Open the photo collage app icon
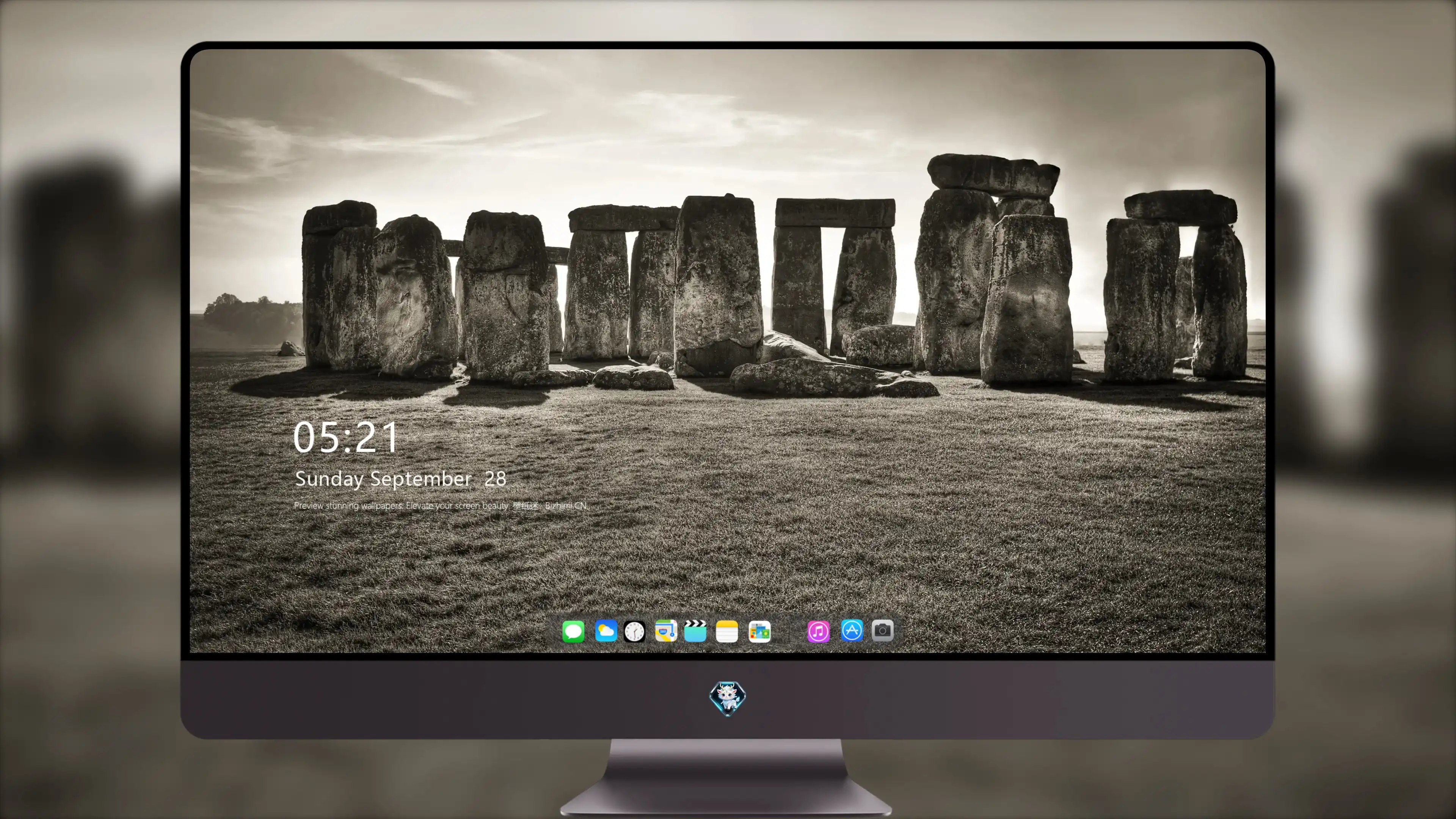The height and width of the screenshot is (819, 1456). (759, 631)
